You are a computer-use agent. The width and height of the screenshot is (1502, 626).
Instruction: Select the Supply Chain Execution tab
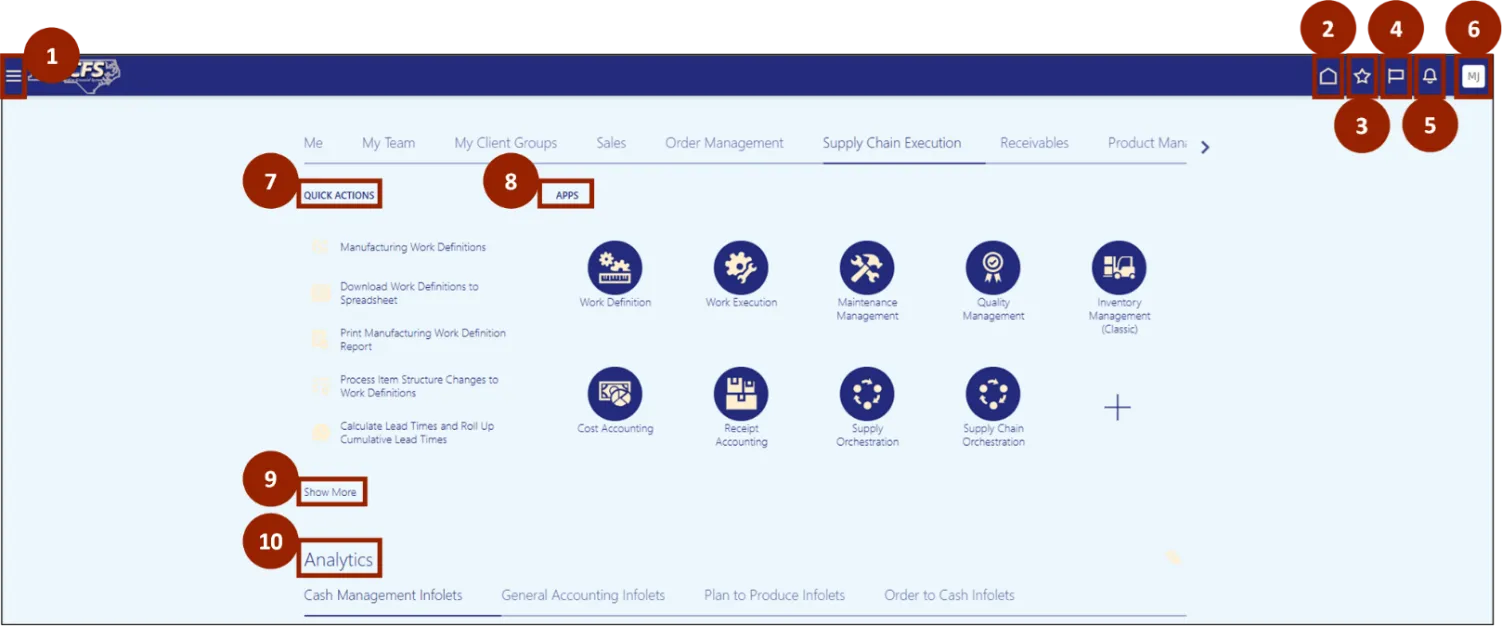892,143
